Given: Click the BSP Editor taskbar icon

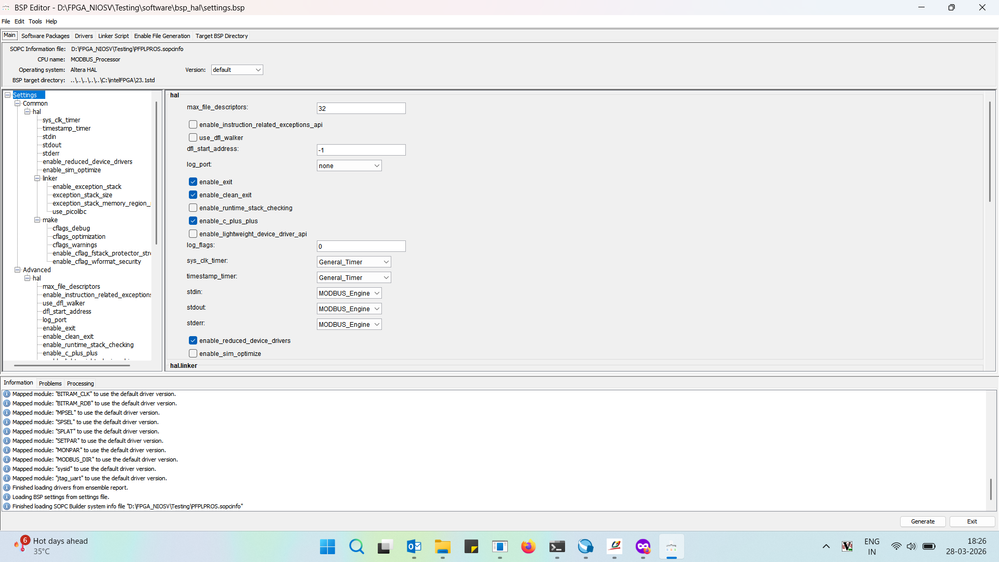Looking at the screenshot, I should point(672,547).
